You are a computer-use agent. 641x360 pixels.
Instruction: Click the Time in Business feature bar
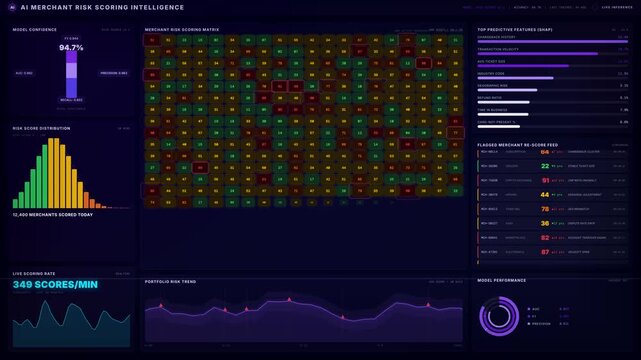[x=503, y=114]
